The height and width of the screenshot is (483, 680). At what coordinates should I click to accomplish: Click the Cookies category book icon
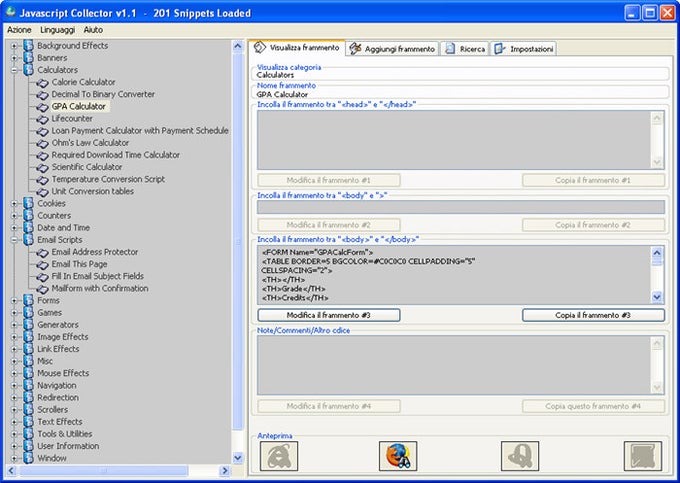[28, 203]
